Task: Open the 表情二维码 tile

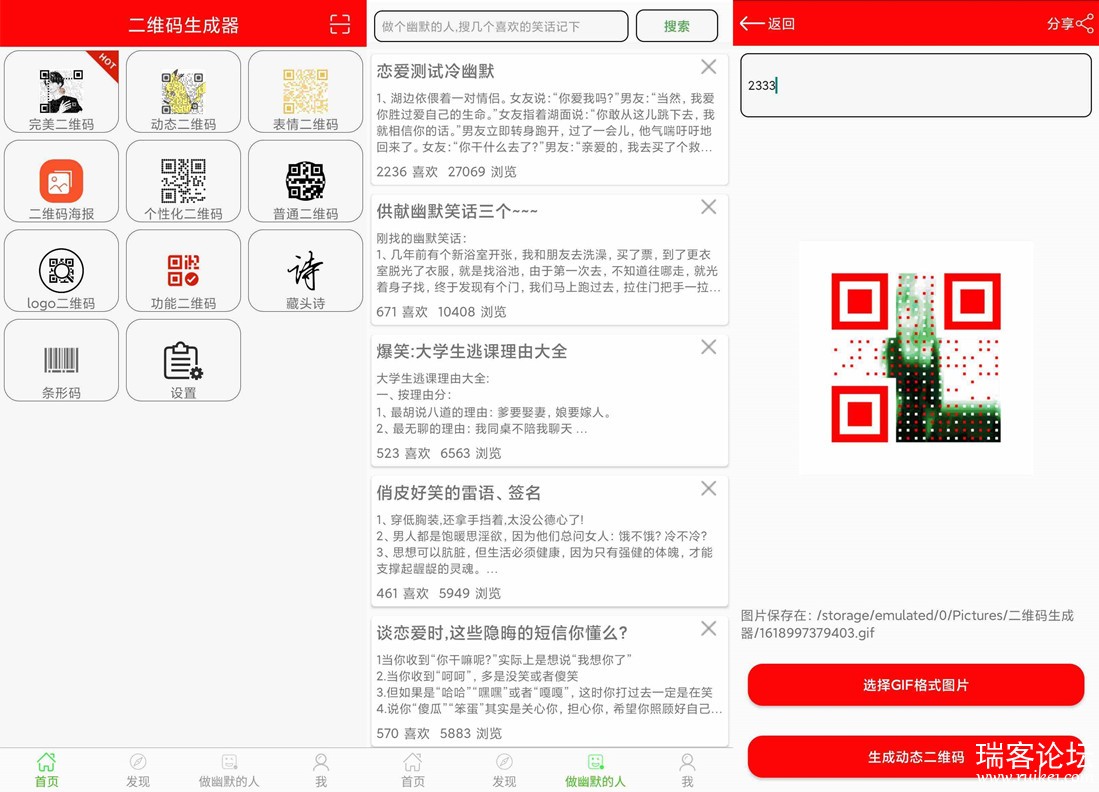Action: (306, 92)
